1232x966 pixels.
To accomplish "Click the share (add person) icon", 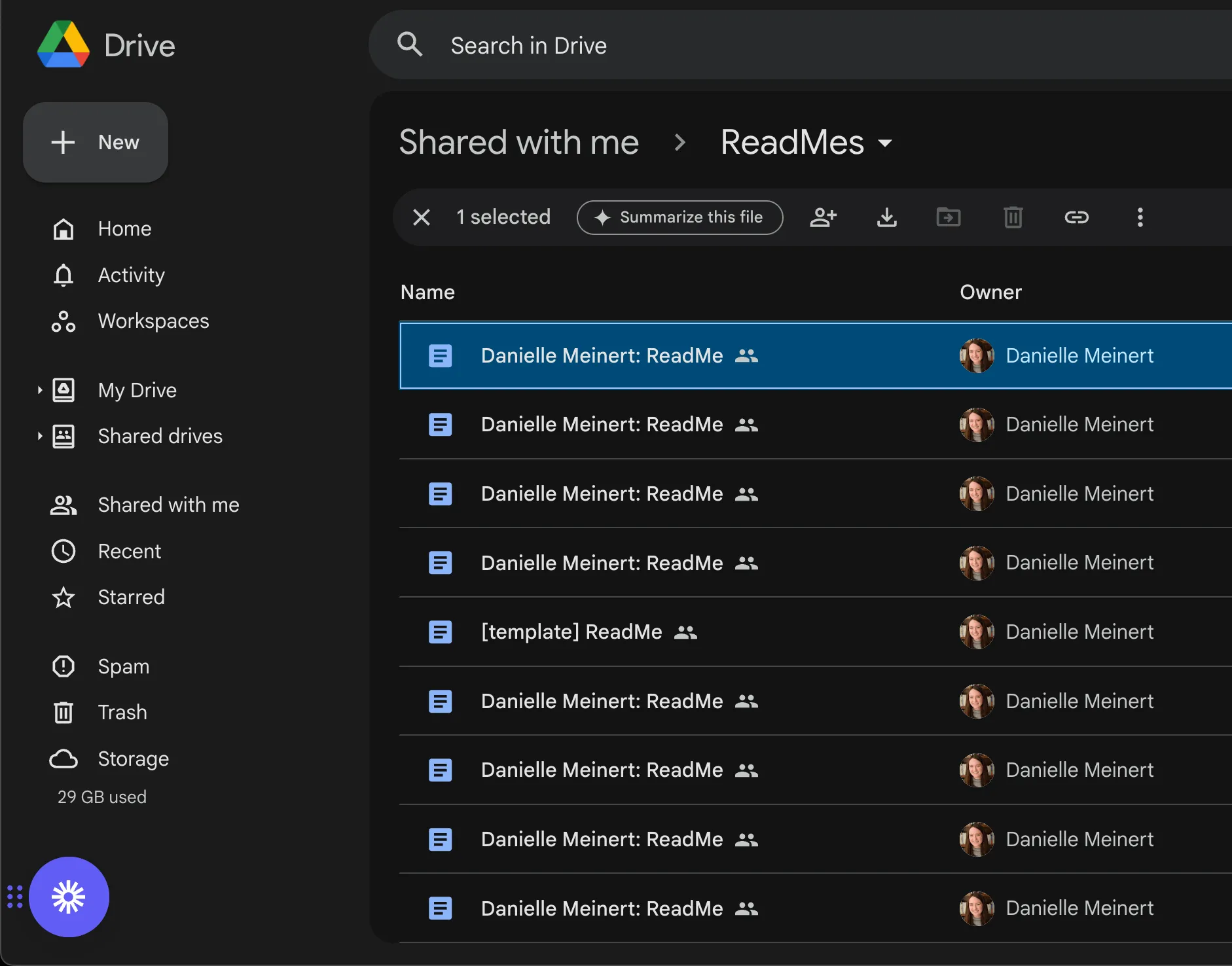I will point(823,217).
